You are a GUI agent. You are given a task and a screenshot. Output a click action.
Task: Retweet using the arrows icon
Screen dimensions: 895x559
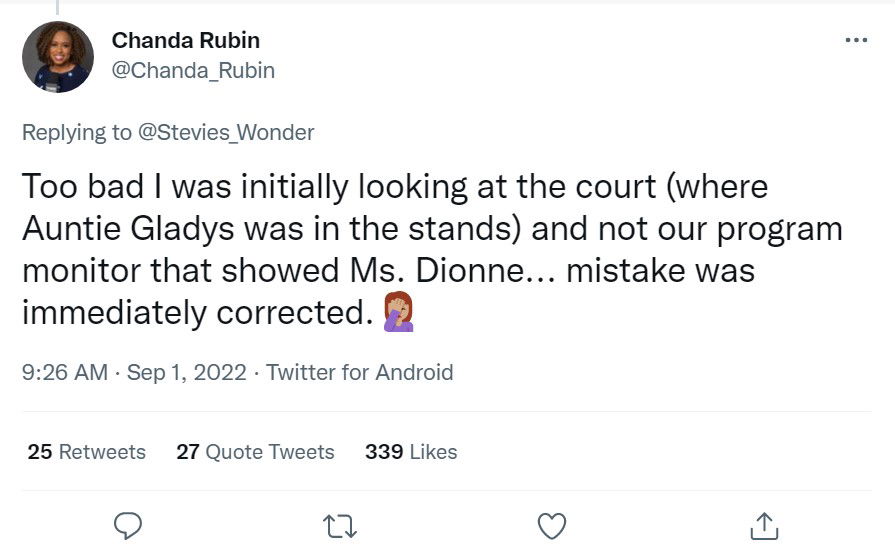pos(340,524)
